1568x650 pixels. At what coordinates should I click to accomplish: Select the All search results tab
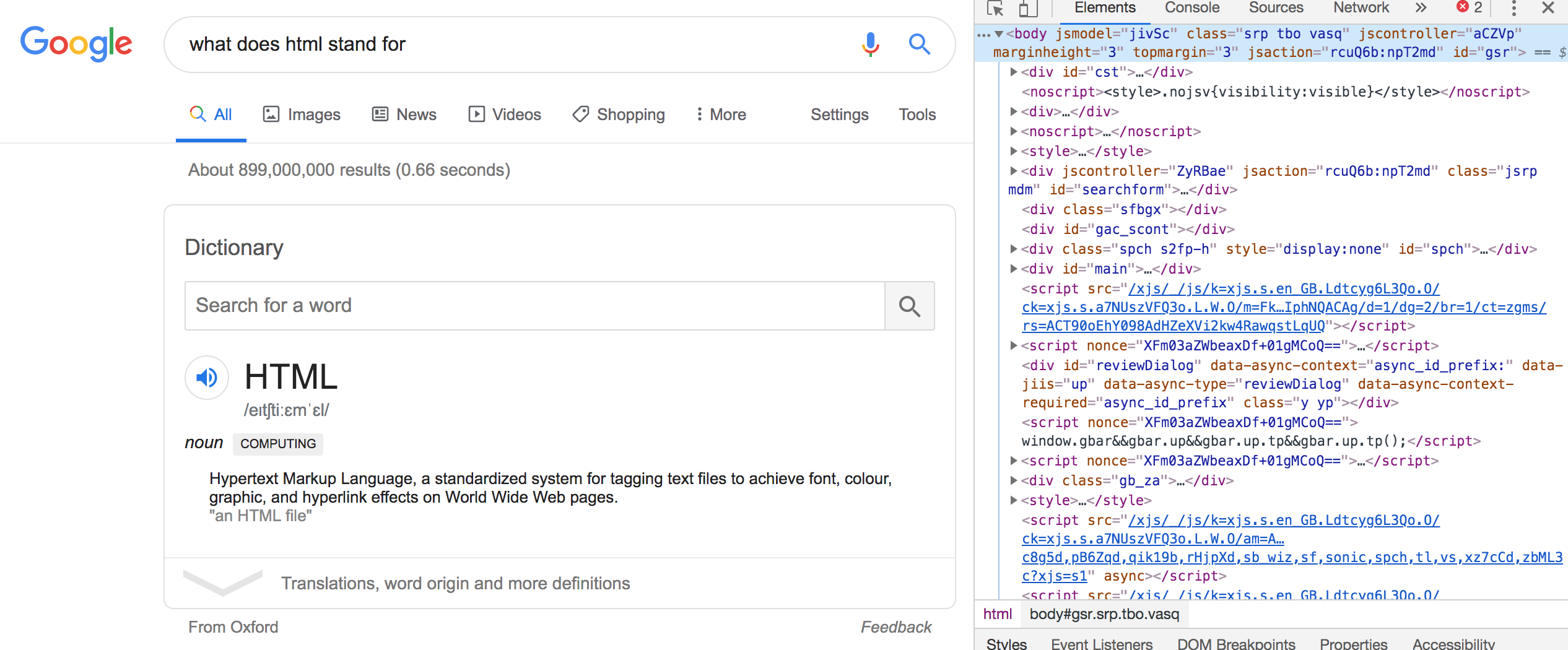tap(211, 115)
